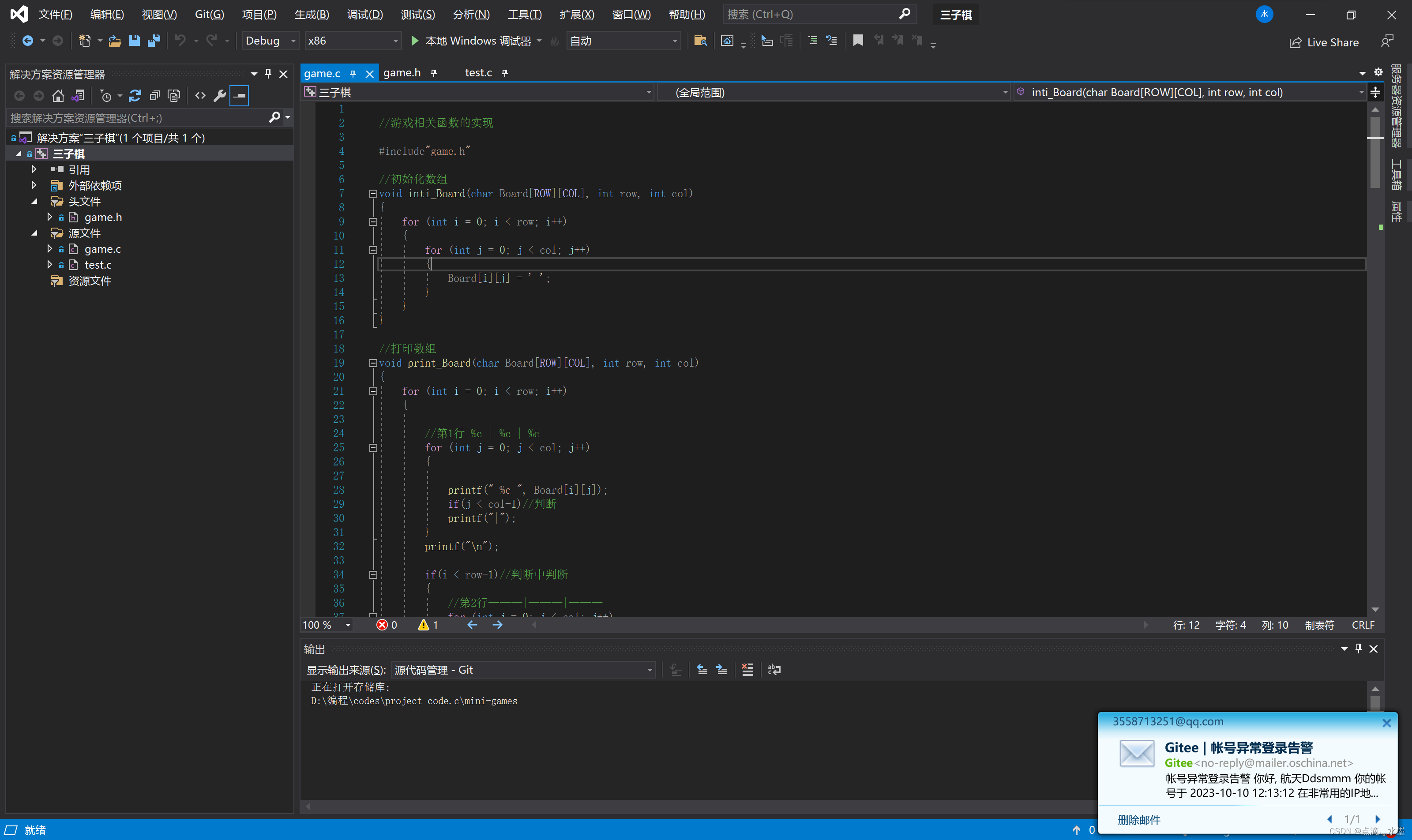Open the 调试(D) menu
The height and width of the screenshot is (840, 1412).
pyautogui.click(x=364, y=14)
